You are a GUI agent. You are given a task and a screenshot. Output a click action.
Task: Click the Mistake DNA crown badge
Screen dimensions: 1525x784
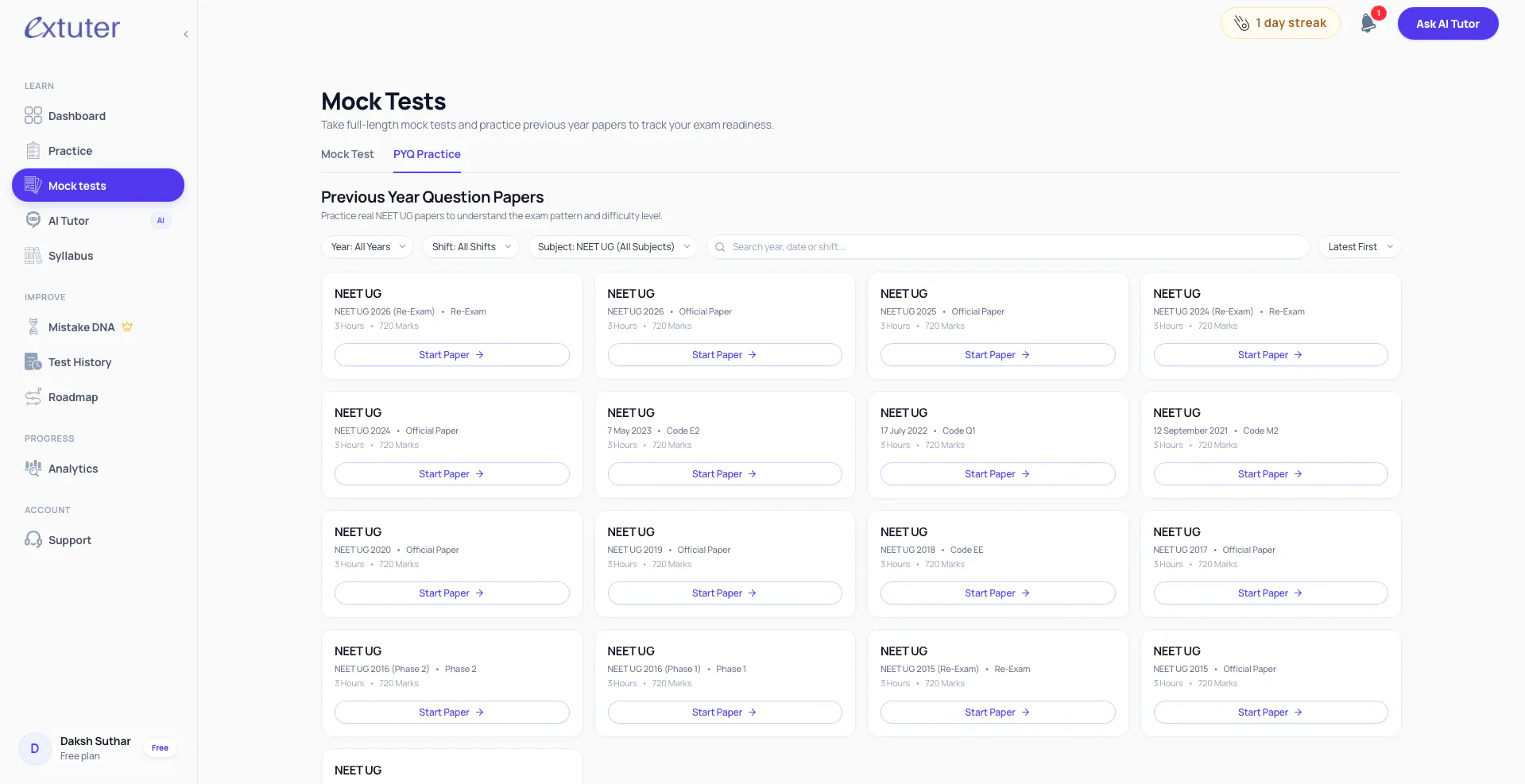click(x=127, y=326)
